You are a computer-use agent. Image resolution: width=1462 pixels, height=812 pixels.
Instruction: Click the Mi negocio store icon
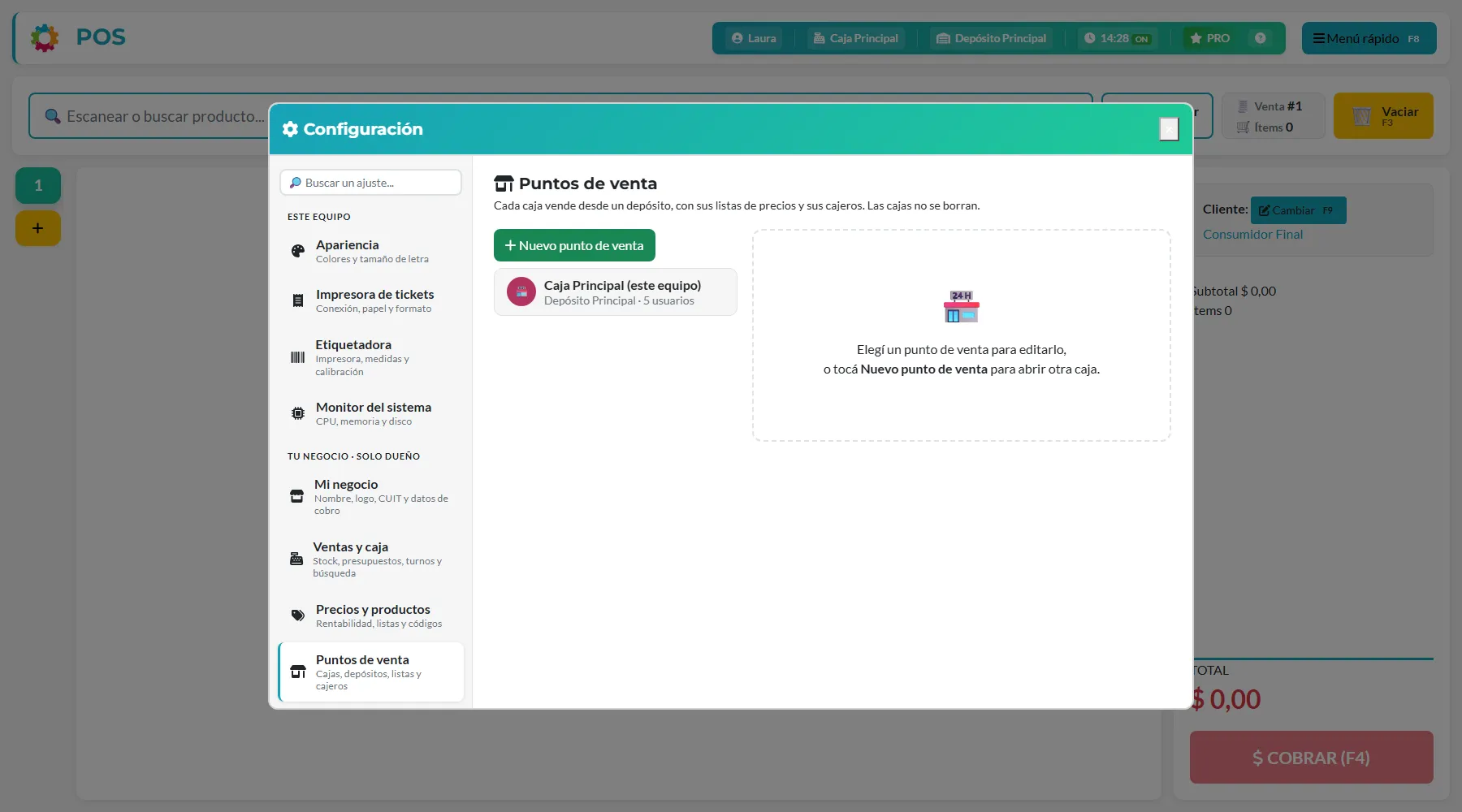tap(297, 496)
